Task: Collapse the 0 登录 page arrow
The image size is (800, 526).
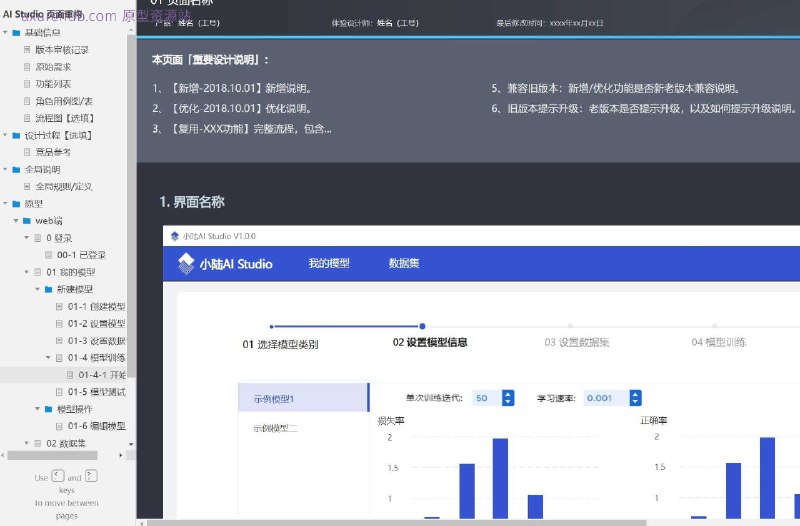Action: click(27, 238)
